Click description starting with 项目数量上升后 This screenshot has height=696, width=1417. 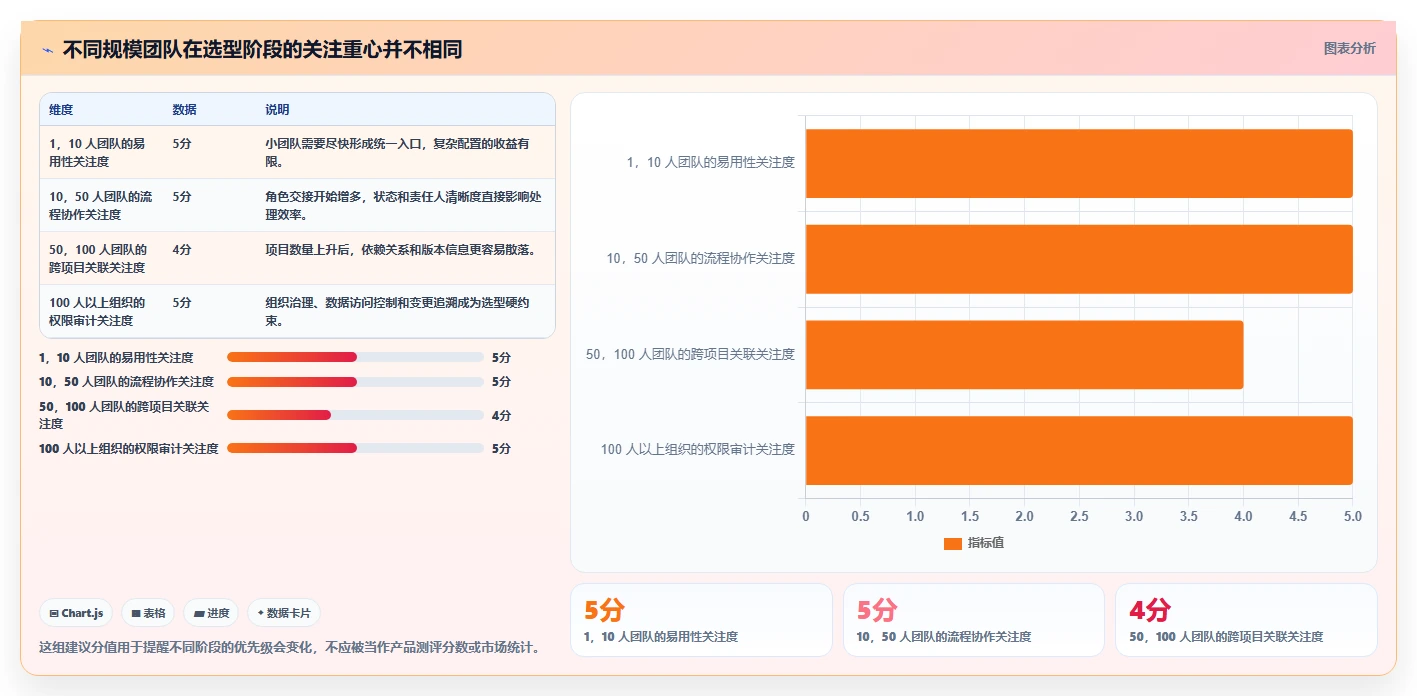[x=400, y=250]
